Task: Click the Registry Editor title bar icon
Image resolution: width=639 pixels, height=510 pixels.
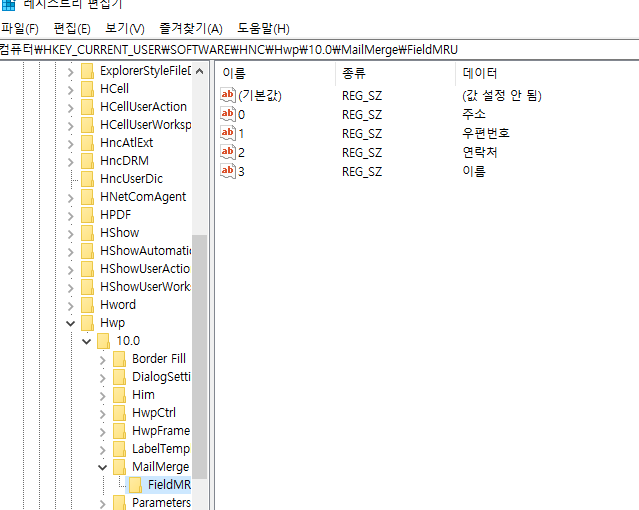Action: (8, 4)
